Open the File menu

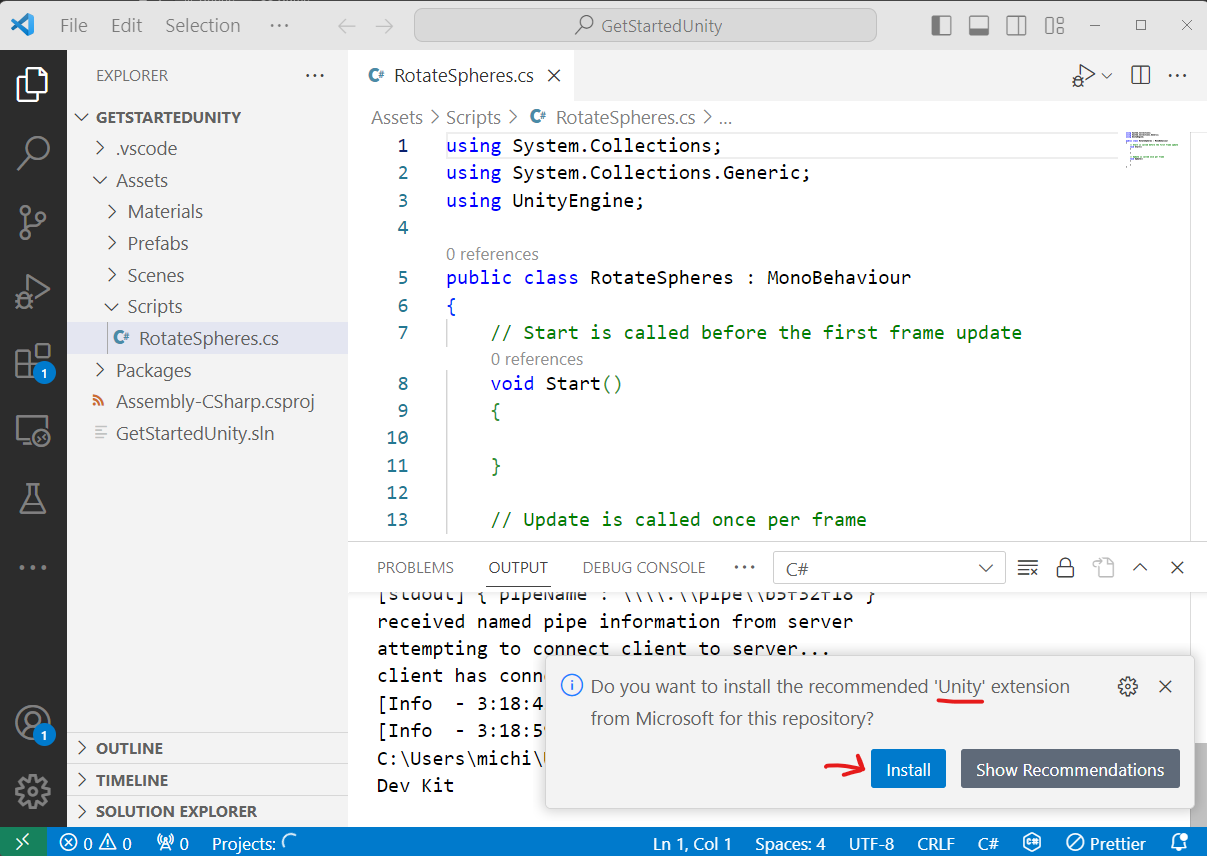tap(74, 26)
